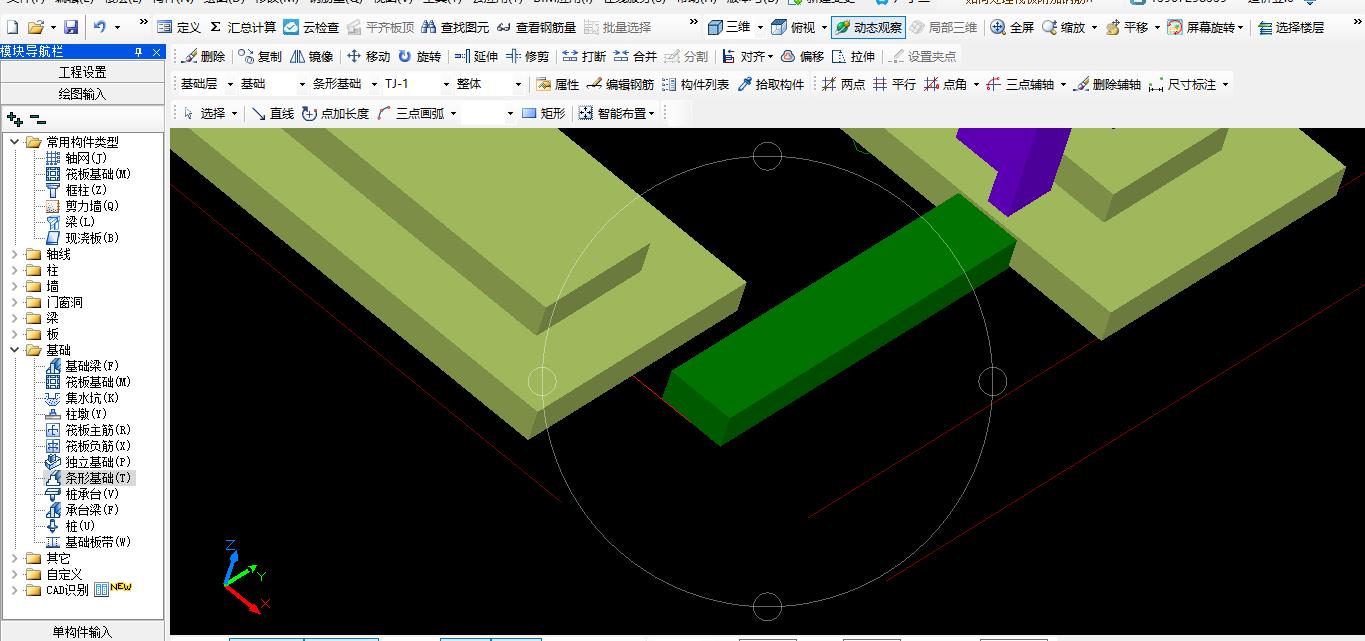Select the 复制 copy tool

coord(261,56)
